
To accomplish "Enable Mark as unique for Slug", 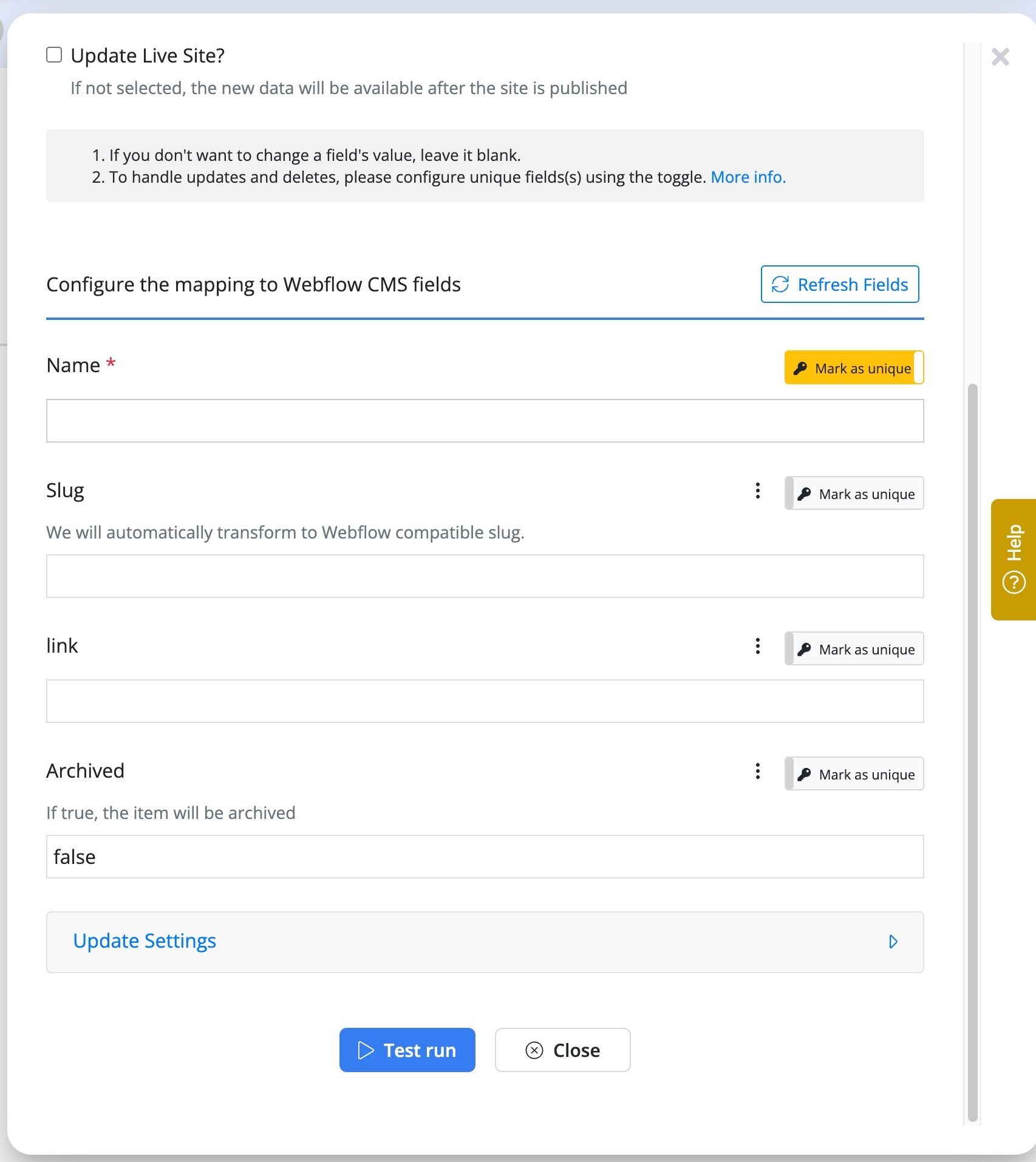I will (x=853, y=494).
